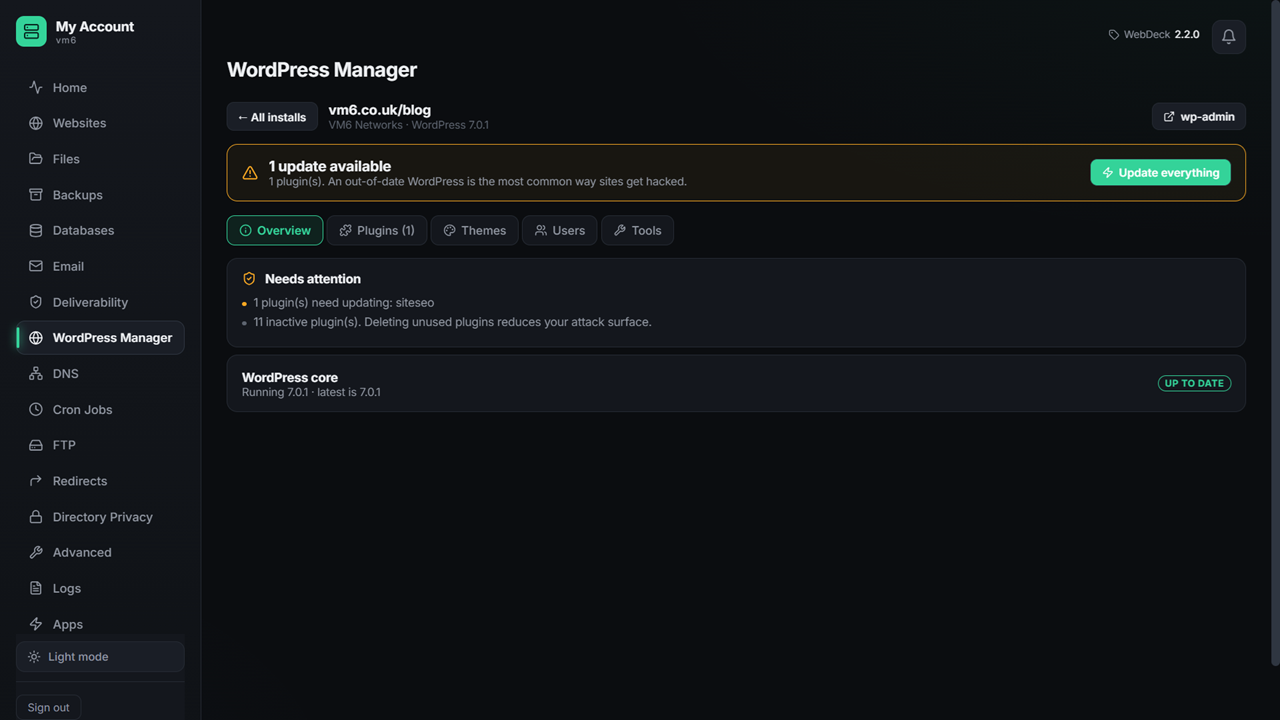Click the WebDeck 2.2.0 version text
The image size is (1280, 720).
coord(1162,35)
